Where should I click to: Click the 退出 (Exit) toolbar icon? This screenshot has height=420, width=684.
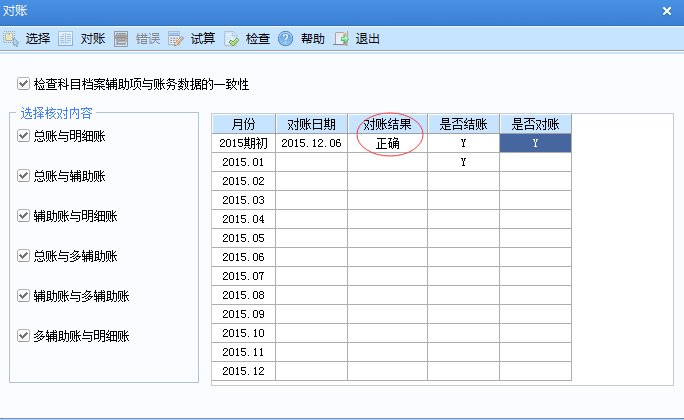(x=341, y=39)
